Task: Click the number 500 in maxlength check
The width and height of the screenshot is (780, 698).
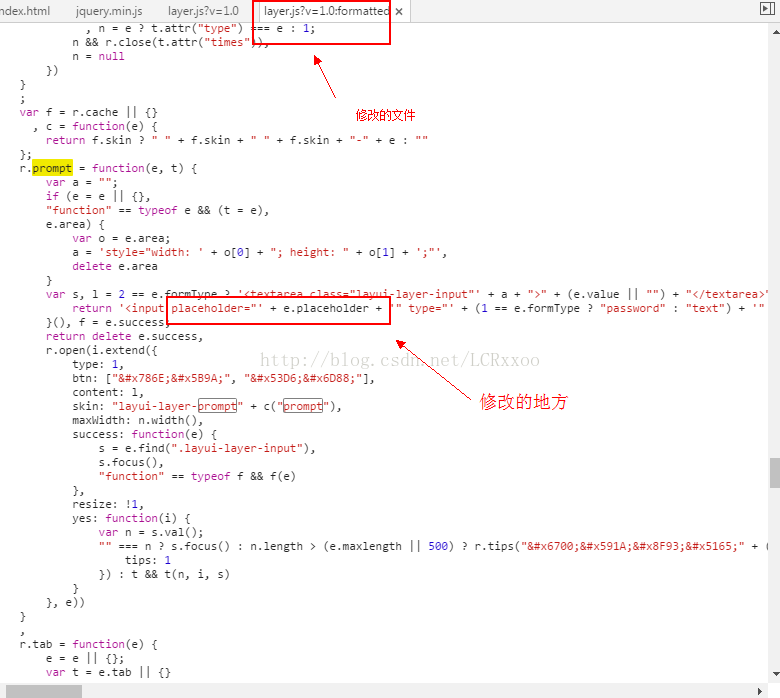Action: point(438,546)
